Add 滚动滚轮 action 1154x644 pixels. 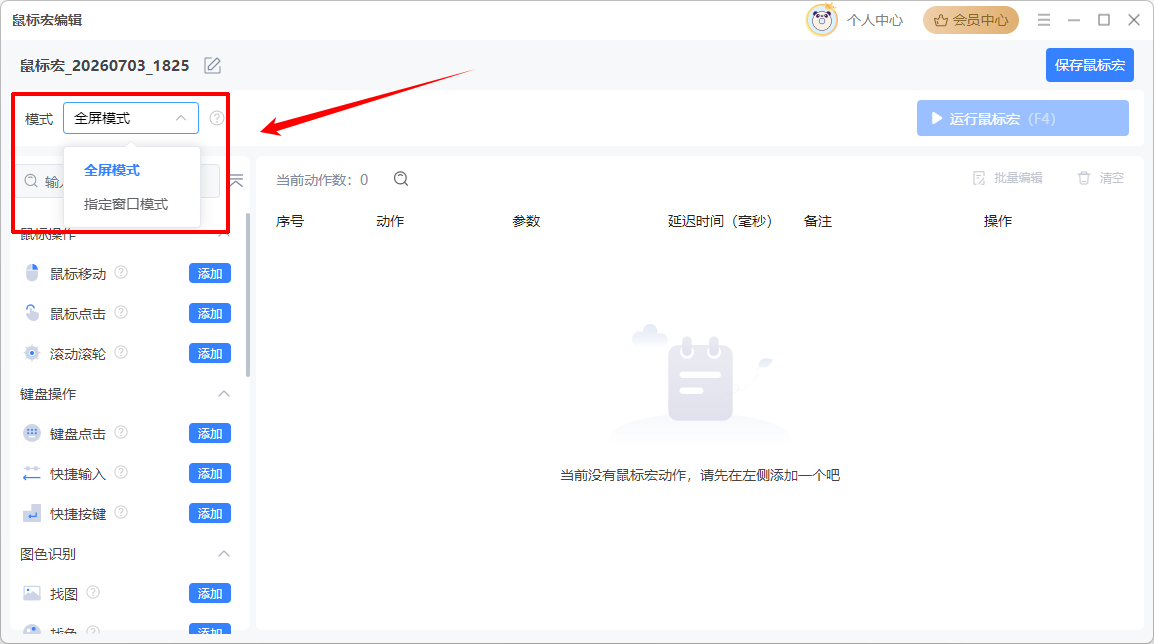(210, 353)
